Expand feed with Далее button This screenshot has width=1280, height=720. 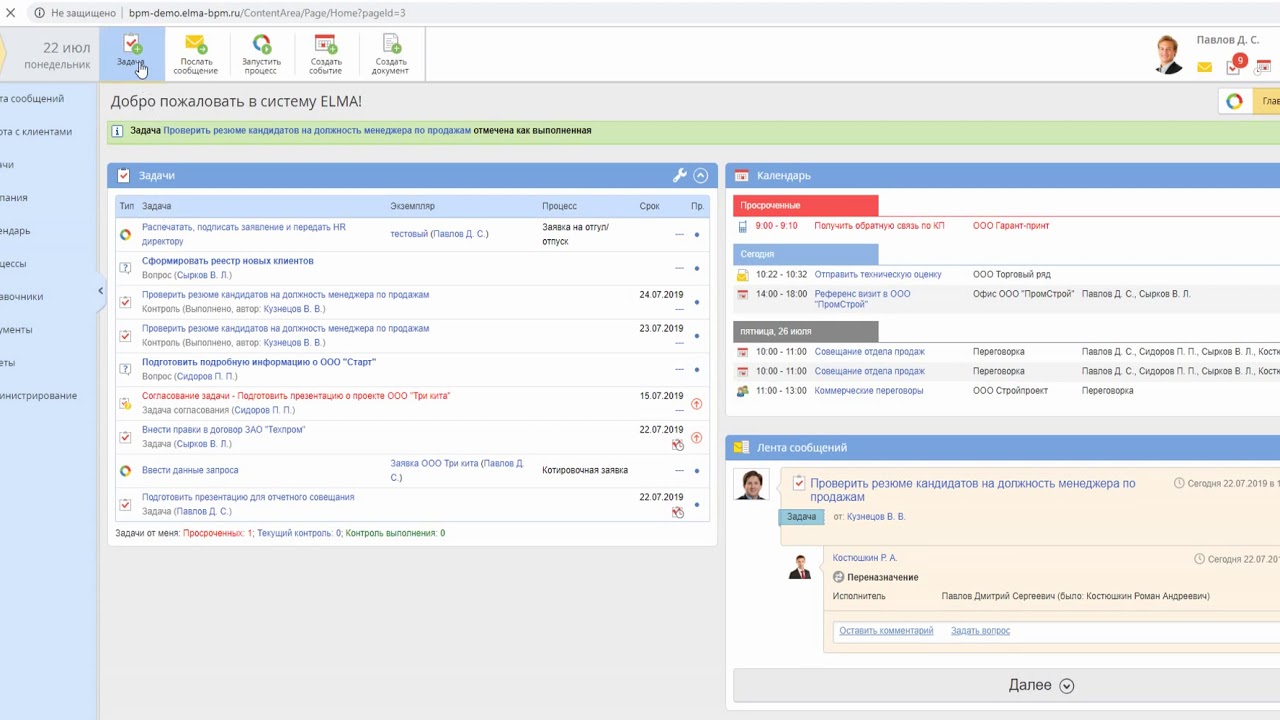(x=1041, y=685)
